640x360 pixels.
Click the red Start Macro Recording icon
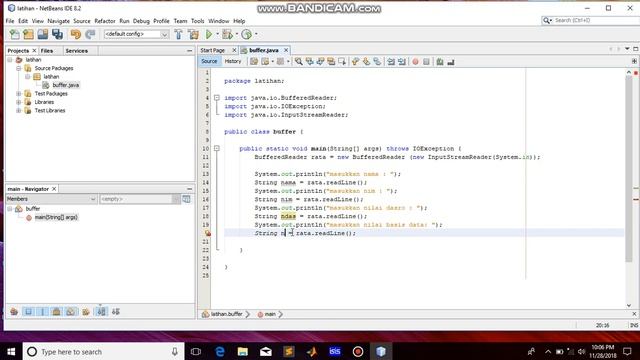pyautogui.click(x=415, y=62)
